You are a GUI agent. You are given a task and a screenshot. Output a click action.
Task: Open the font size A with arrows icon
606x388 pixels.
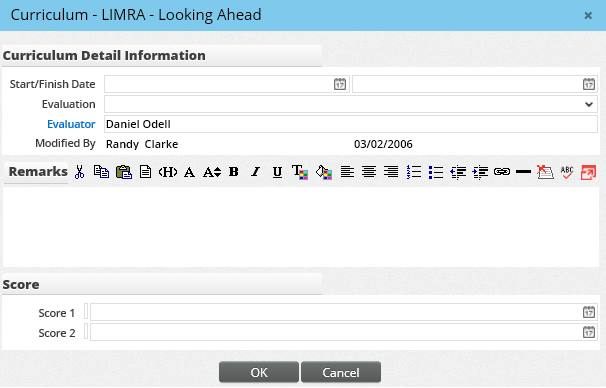212,172
